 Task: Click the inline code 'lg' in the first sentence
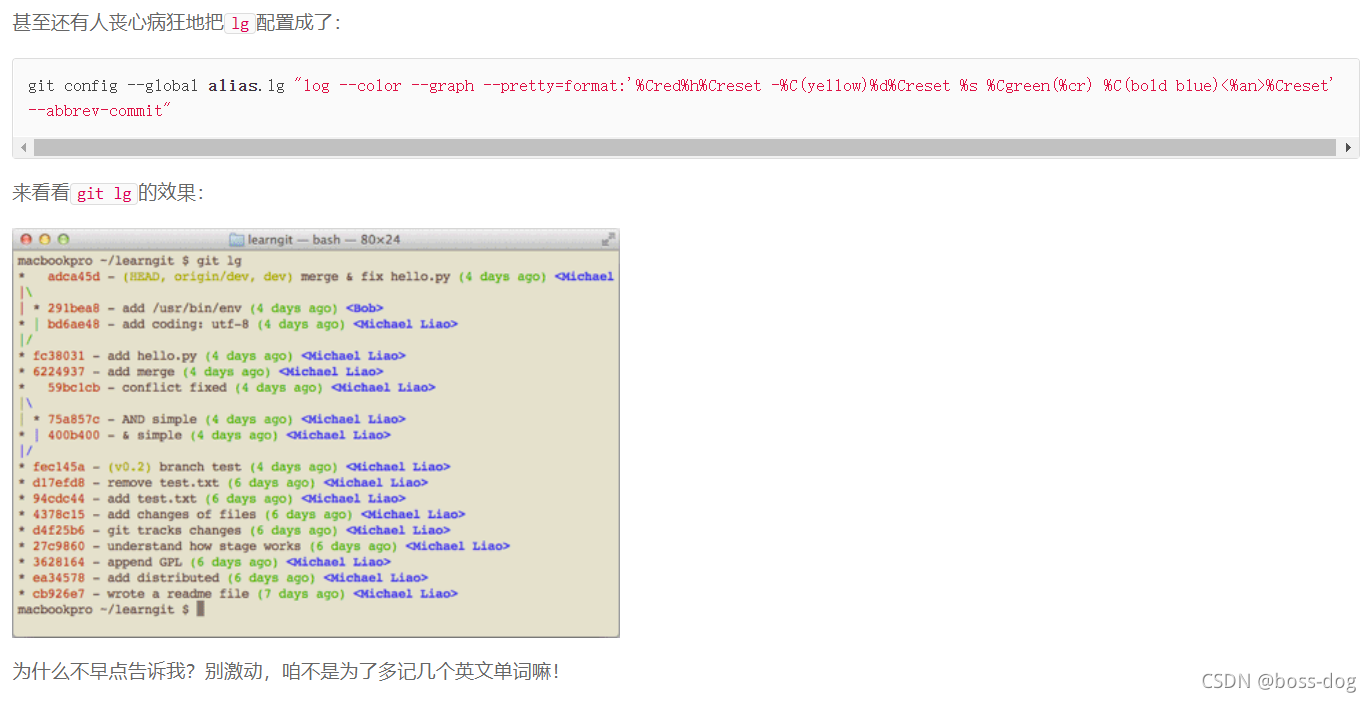239,24
